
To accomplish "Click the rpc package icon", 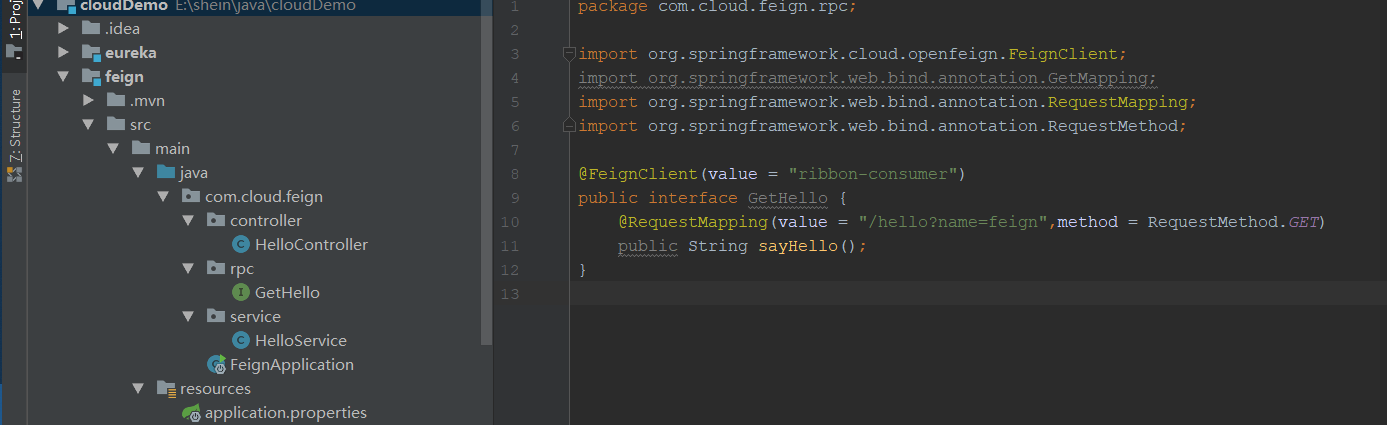I will point(215,268).
